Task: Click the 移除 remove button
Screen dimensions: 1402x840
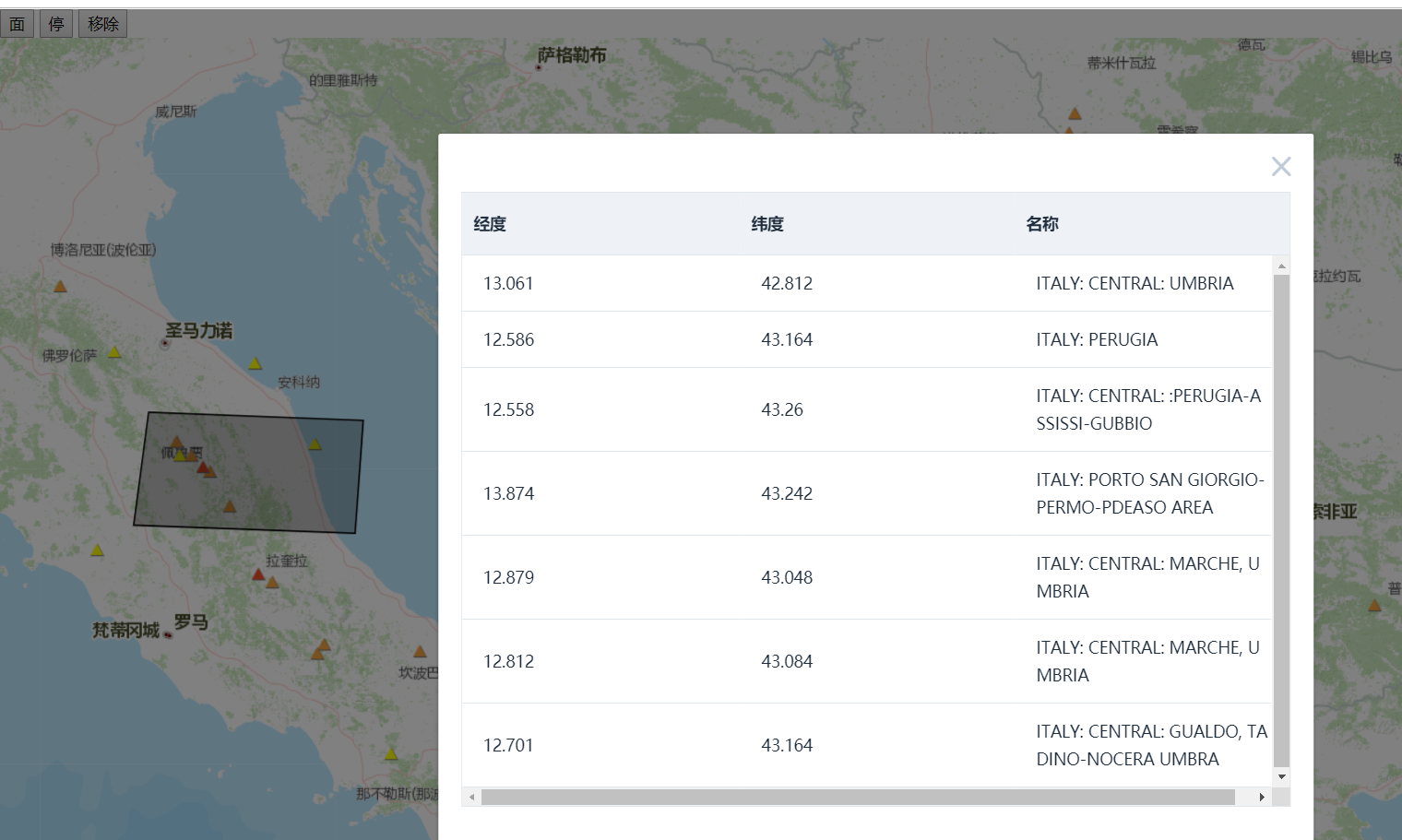Action: pyautogui.click(x=101, y=23)
